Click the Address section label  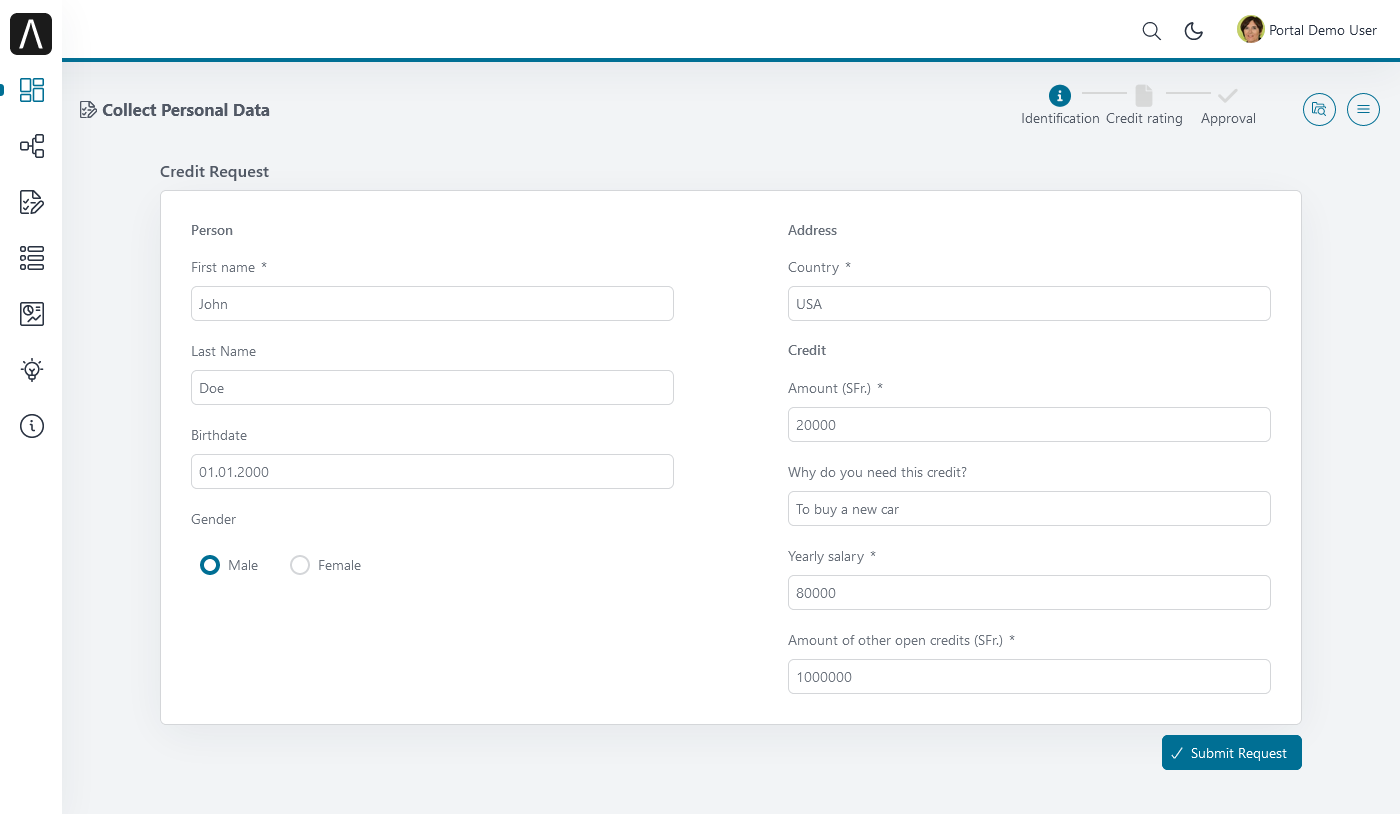pyautogui.click(x=812, y=230)
